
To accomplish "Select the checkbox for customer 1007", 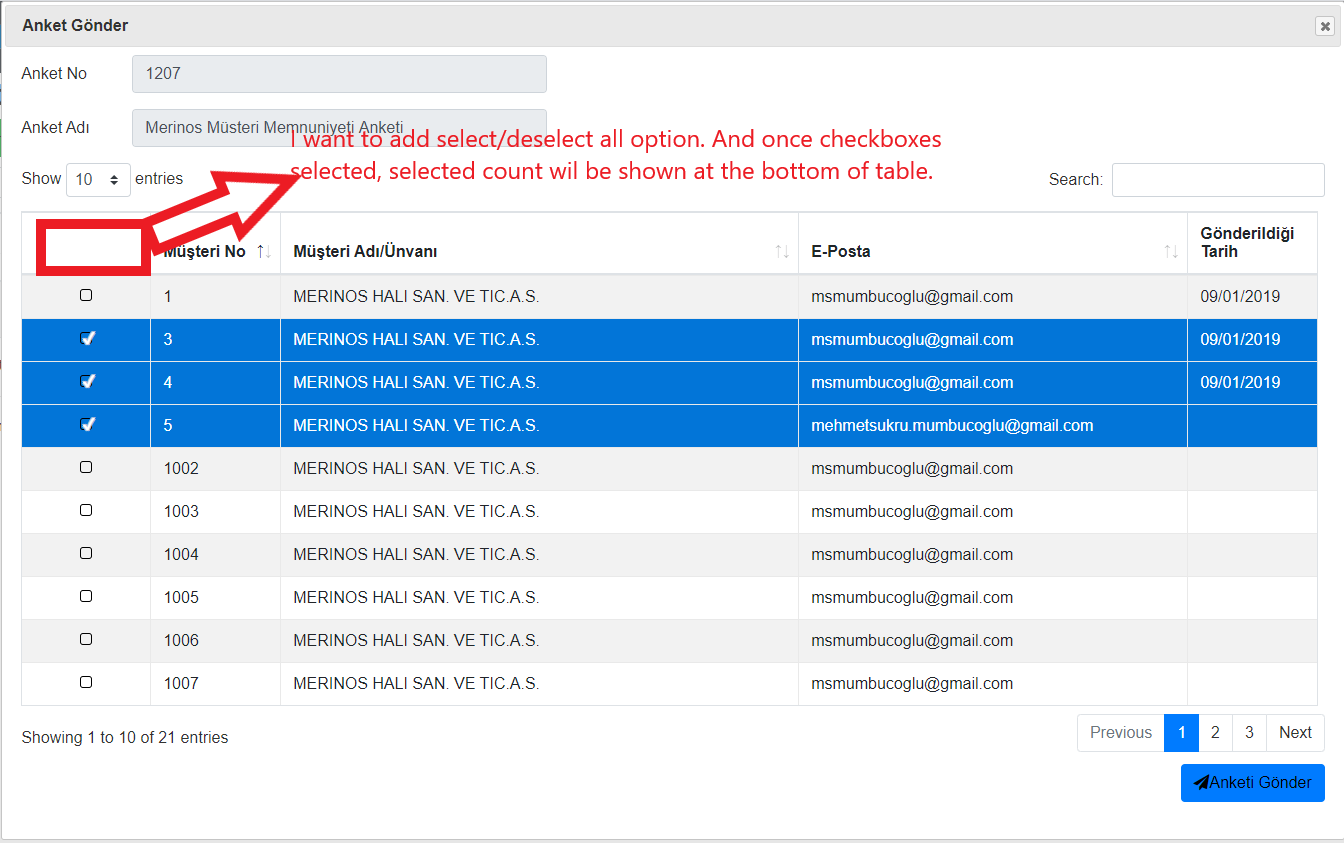I will (x=86, y=682).
